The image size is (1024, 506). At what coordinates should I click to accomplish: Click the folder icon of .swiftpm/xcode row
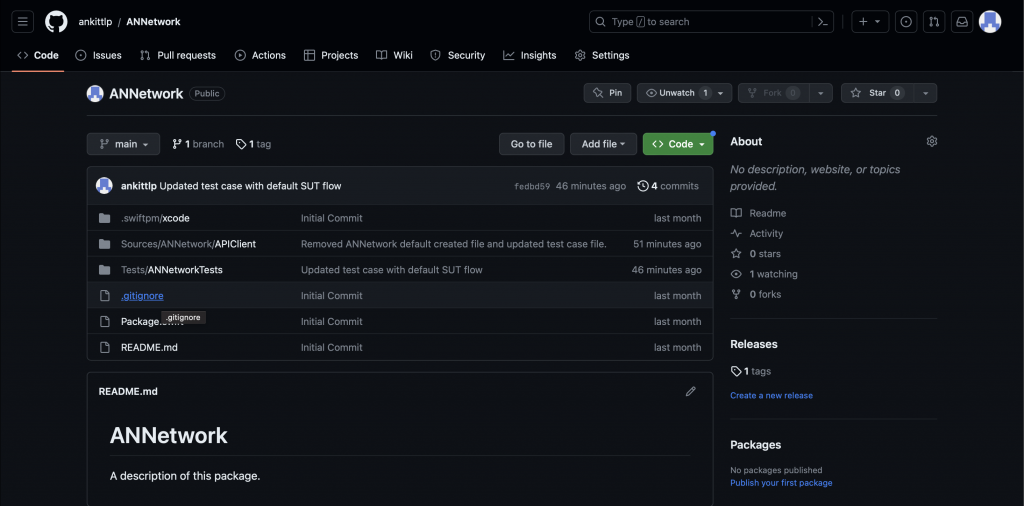104,218
